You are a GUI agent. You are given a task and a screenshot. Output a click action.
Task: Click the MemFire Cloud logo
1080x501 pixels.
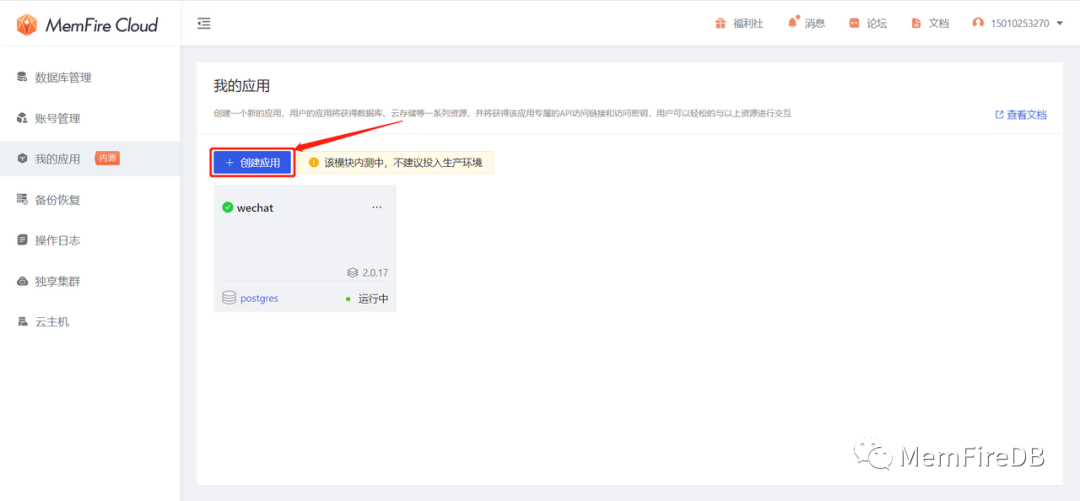pos(87,25)
